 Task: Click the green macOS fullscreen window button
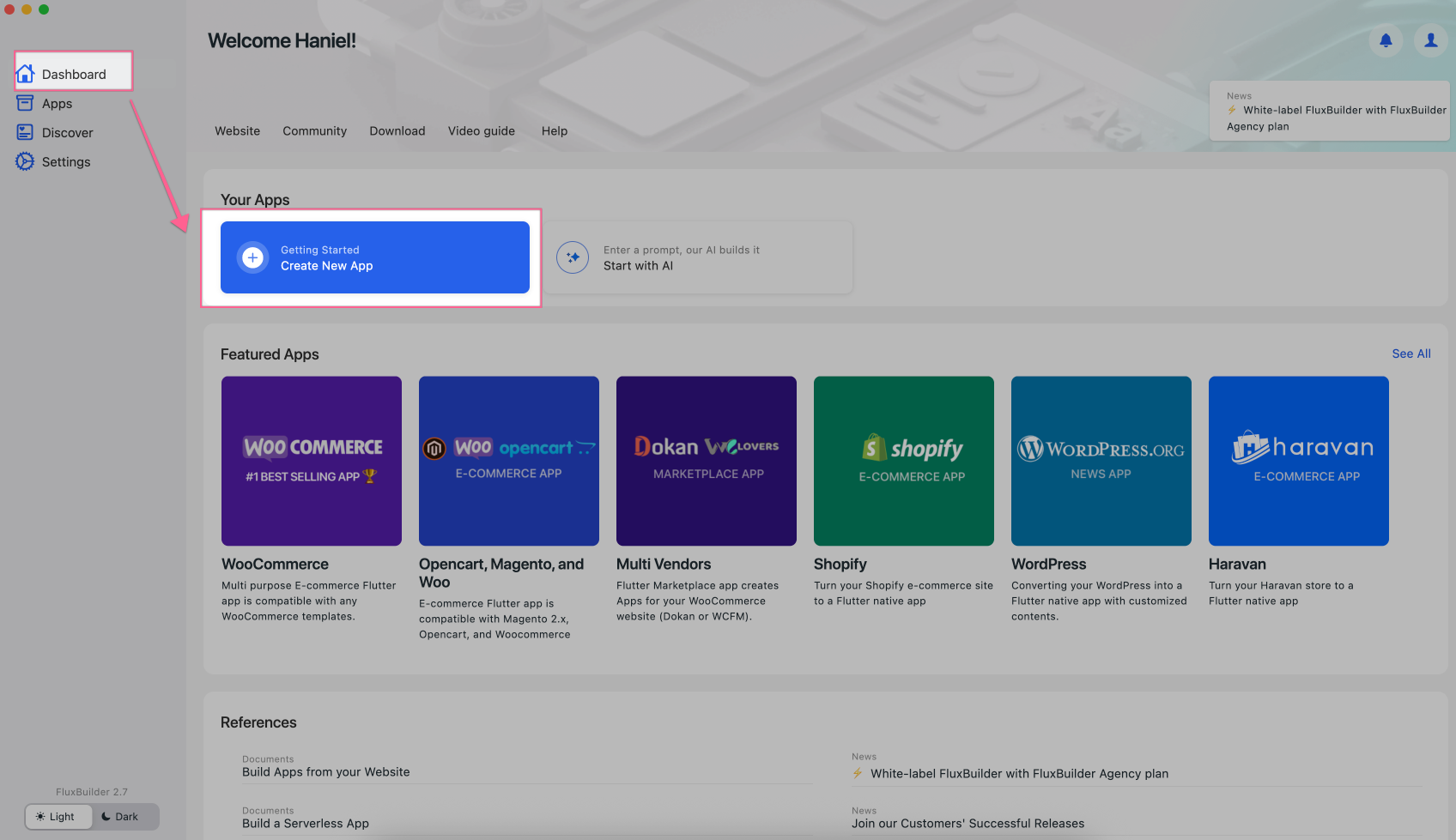(44, 9)
